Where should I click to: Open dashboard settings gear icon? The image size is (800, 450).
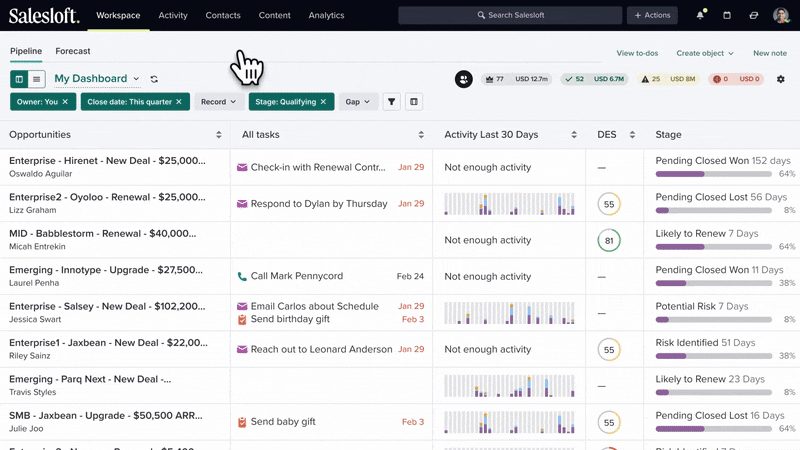coord(781,79)
